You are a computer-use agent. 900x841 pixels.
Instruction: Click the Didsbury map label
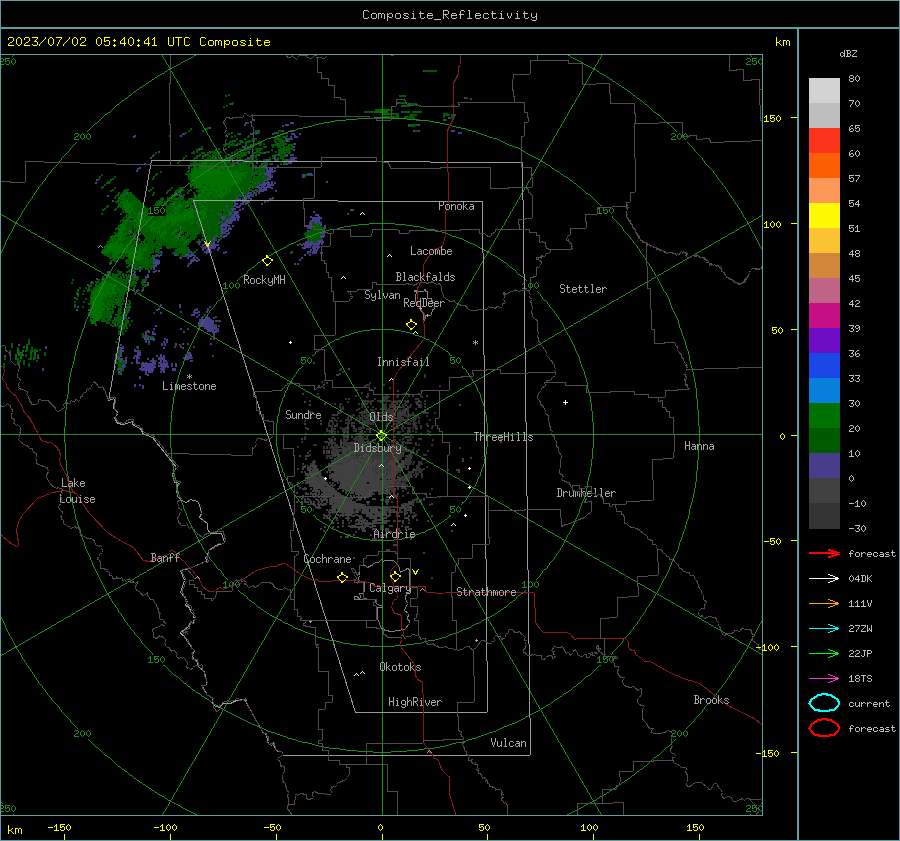[x=377, y=448]
